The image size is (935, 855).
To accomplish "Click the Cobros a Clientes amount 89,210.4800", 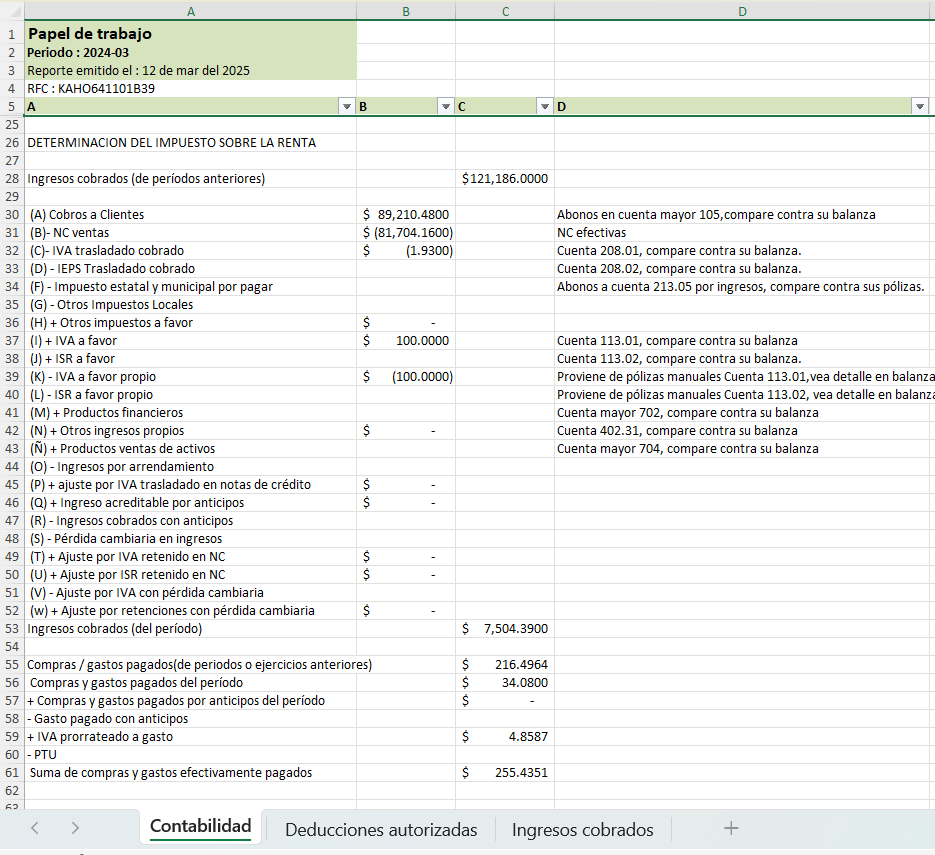I will coord(405,215).
